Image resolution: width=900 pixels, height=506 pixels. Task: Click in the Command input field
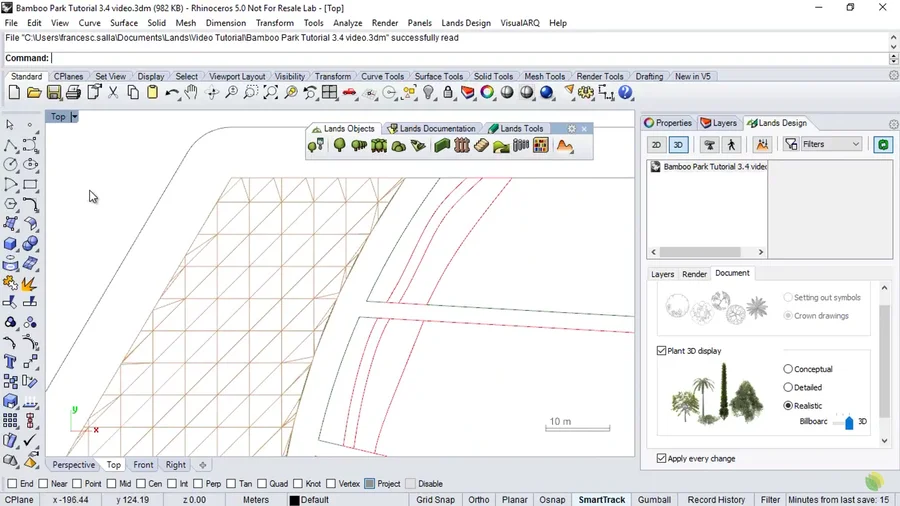[470, 58]
